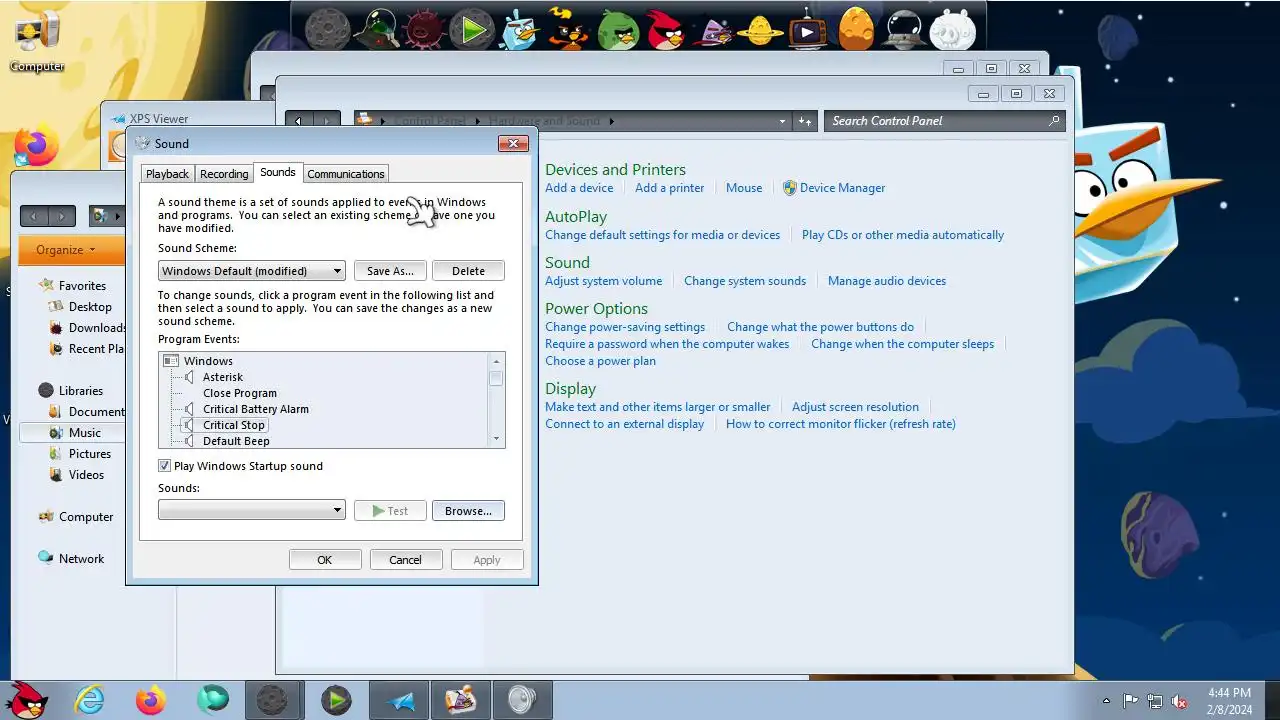Open Add a printer link
Viewport: 1280px width, 720px height.
pyautogui.click(x=669, y=188)
